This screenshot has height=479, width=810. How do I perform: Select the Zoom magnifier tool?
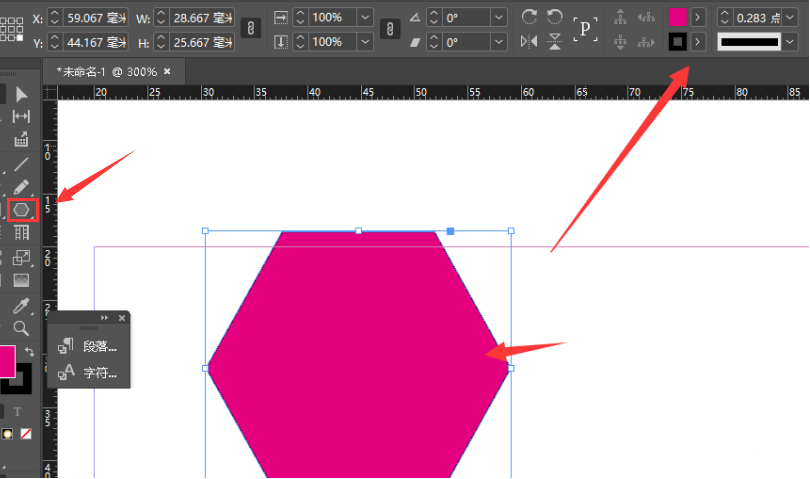point(21,329)
